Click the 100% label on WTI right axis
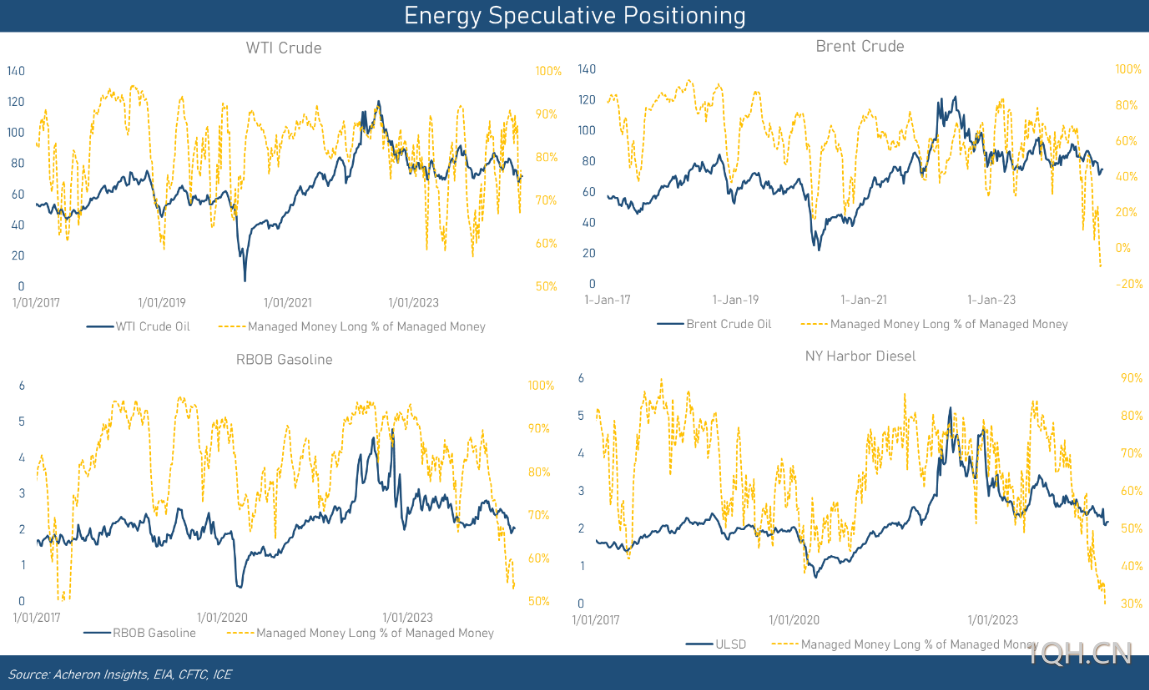The width and height of the screenshot is (1149, 690). tap(548, 71)
